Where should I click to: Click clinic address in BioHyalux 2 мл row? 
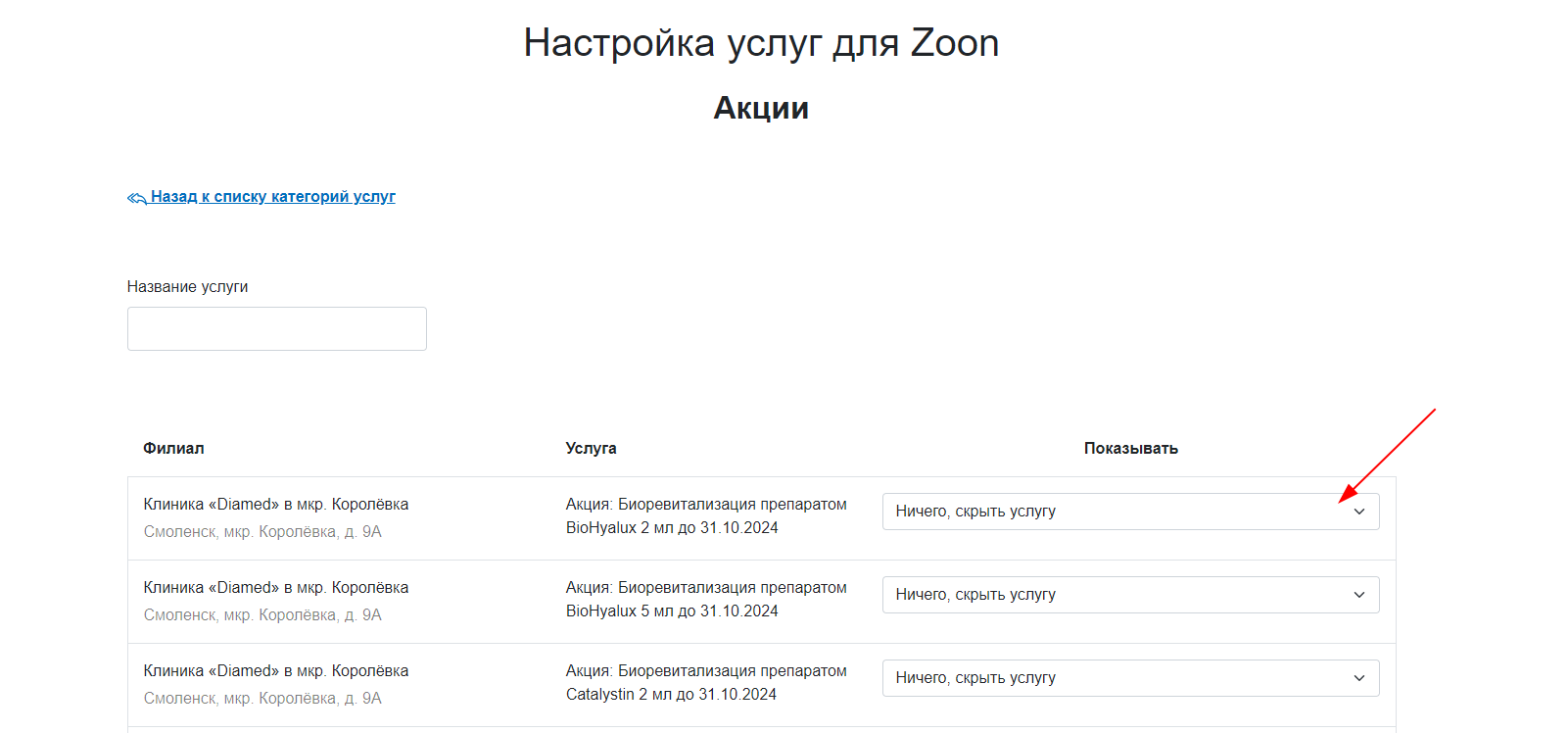click(x=262, y=532)
